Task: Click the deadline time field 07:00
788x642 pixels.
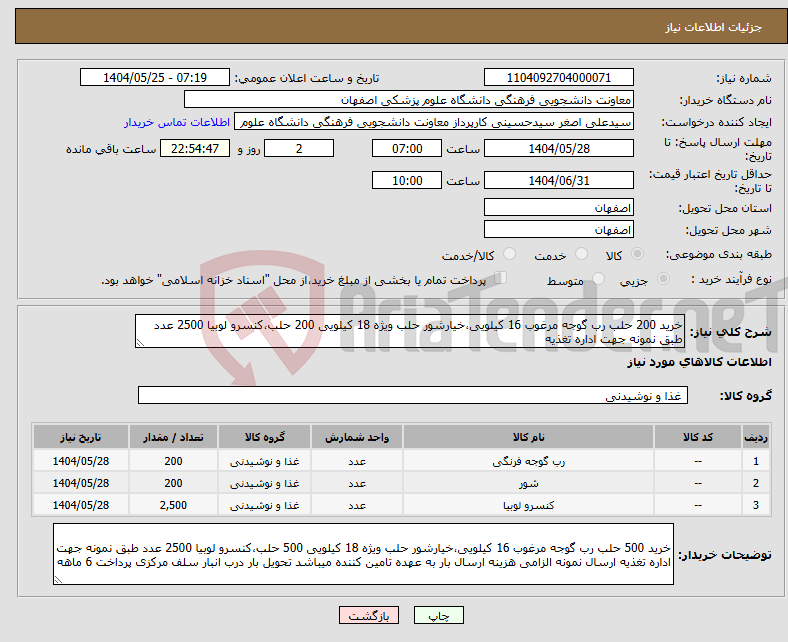Action: pos(407,148)
